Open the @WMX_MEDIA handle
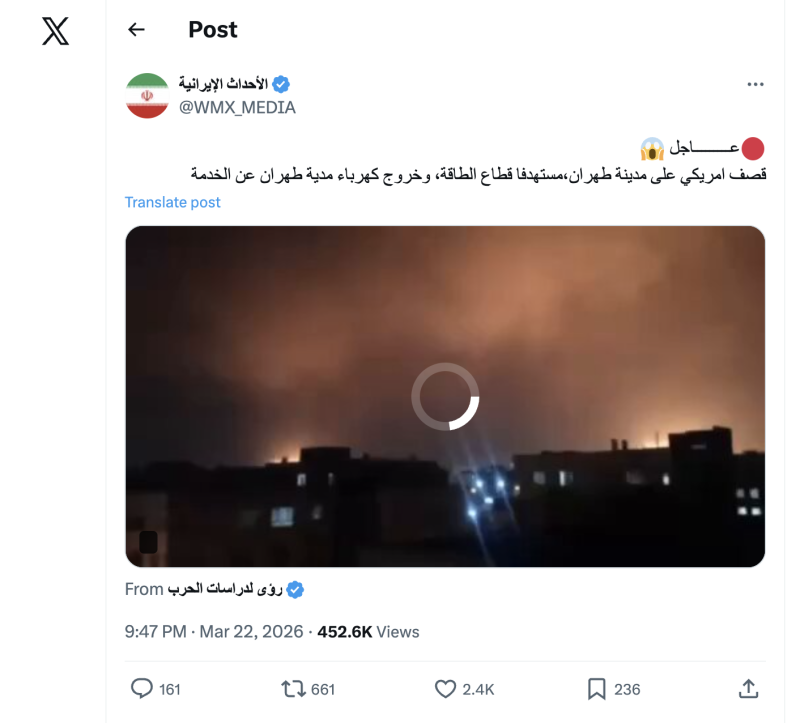Screen dimensions: 800x723 click(237, 108)
